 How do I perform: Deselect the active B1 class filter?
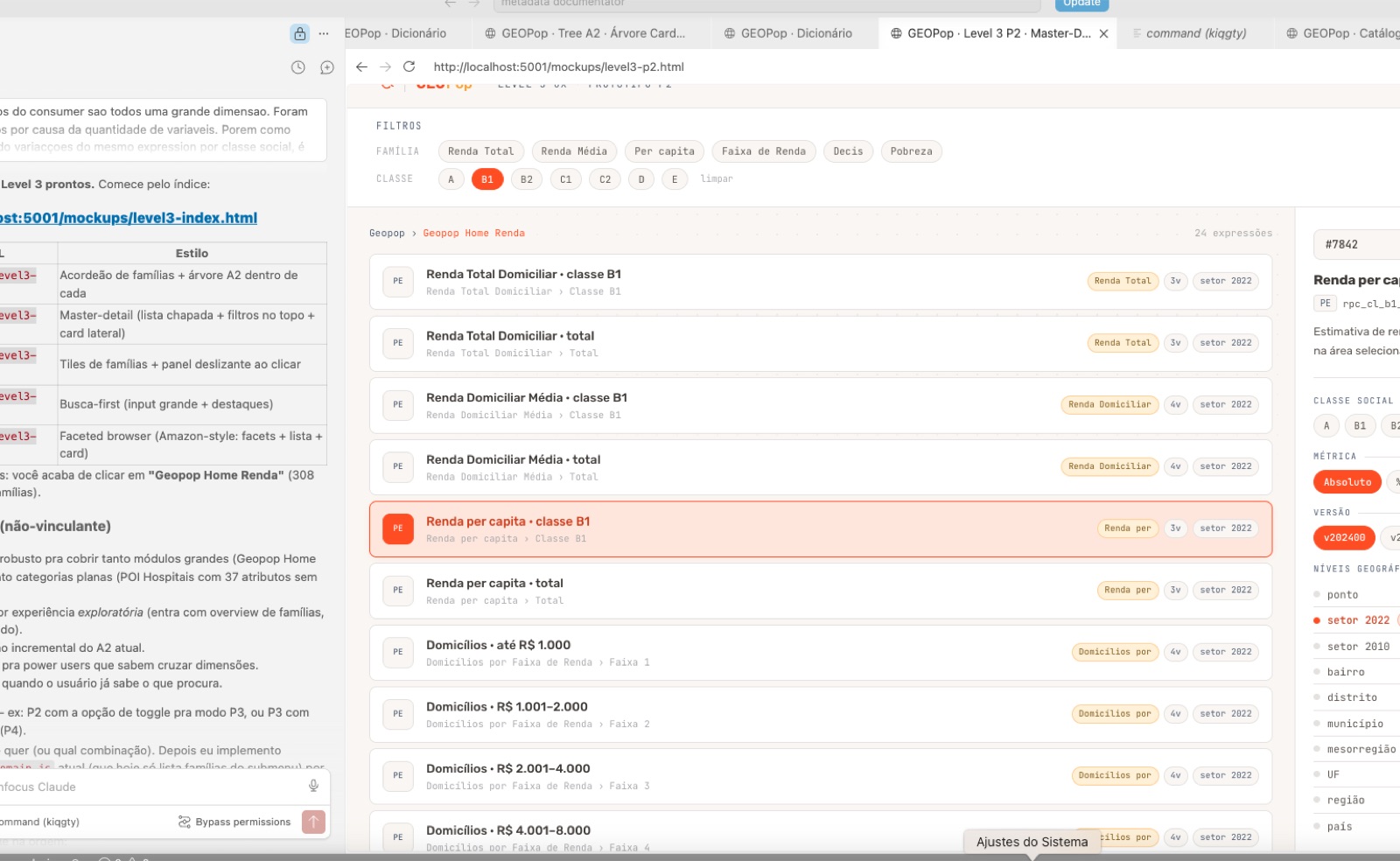pyautogui.click(x=487, y=179)
